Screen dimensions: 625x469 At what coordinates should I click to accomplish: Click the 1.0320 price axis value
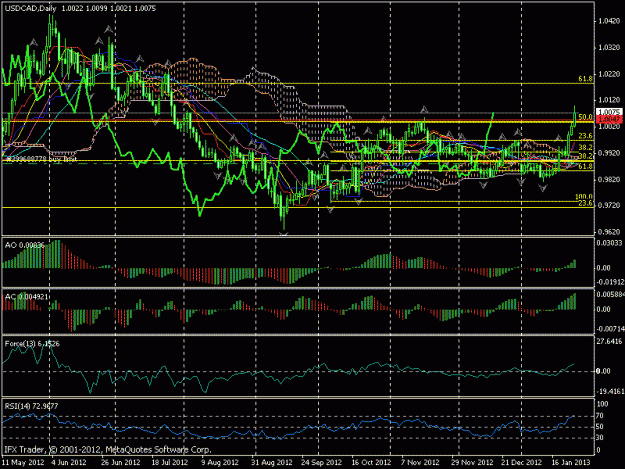[609, 47]
